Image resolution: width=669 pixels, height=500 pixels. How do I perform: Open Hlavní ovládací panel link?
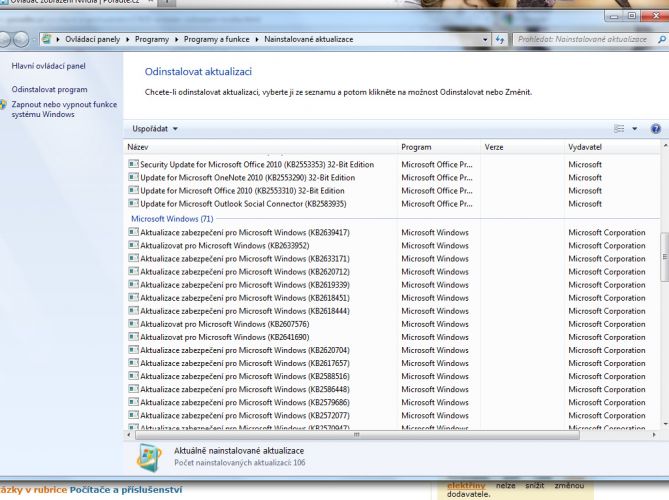click(x=48, y=66)
